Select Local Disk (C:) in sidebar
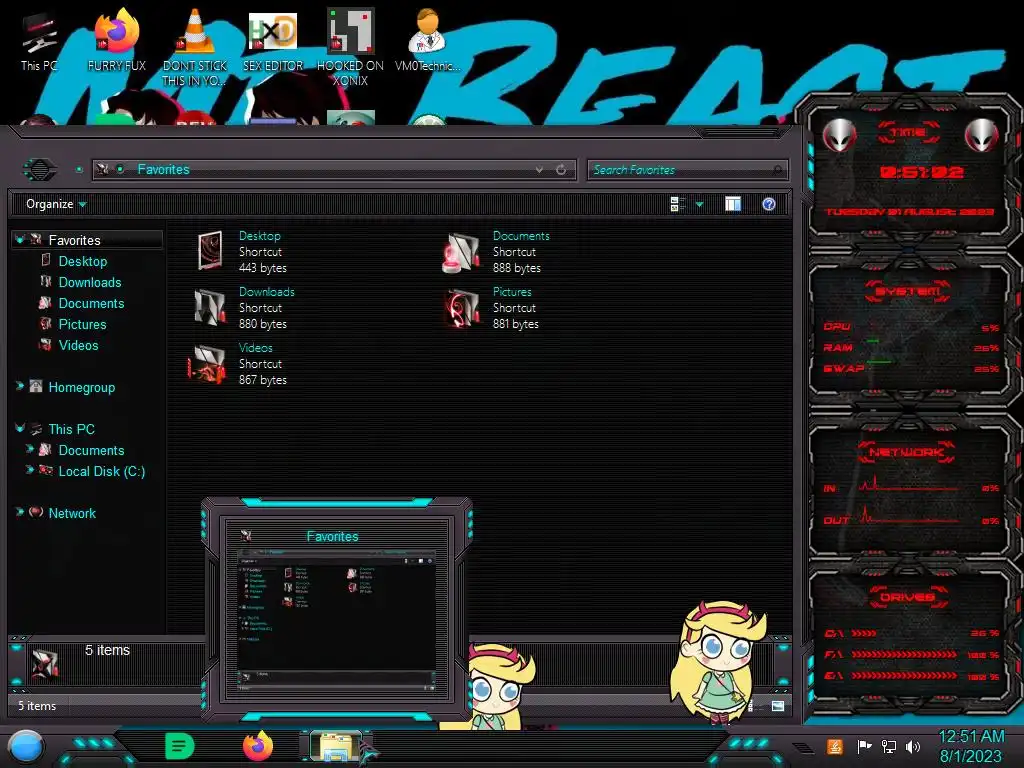1024x768 pixels. pos(102,471)
